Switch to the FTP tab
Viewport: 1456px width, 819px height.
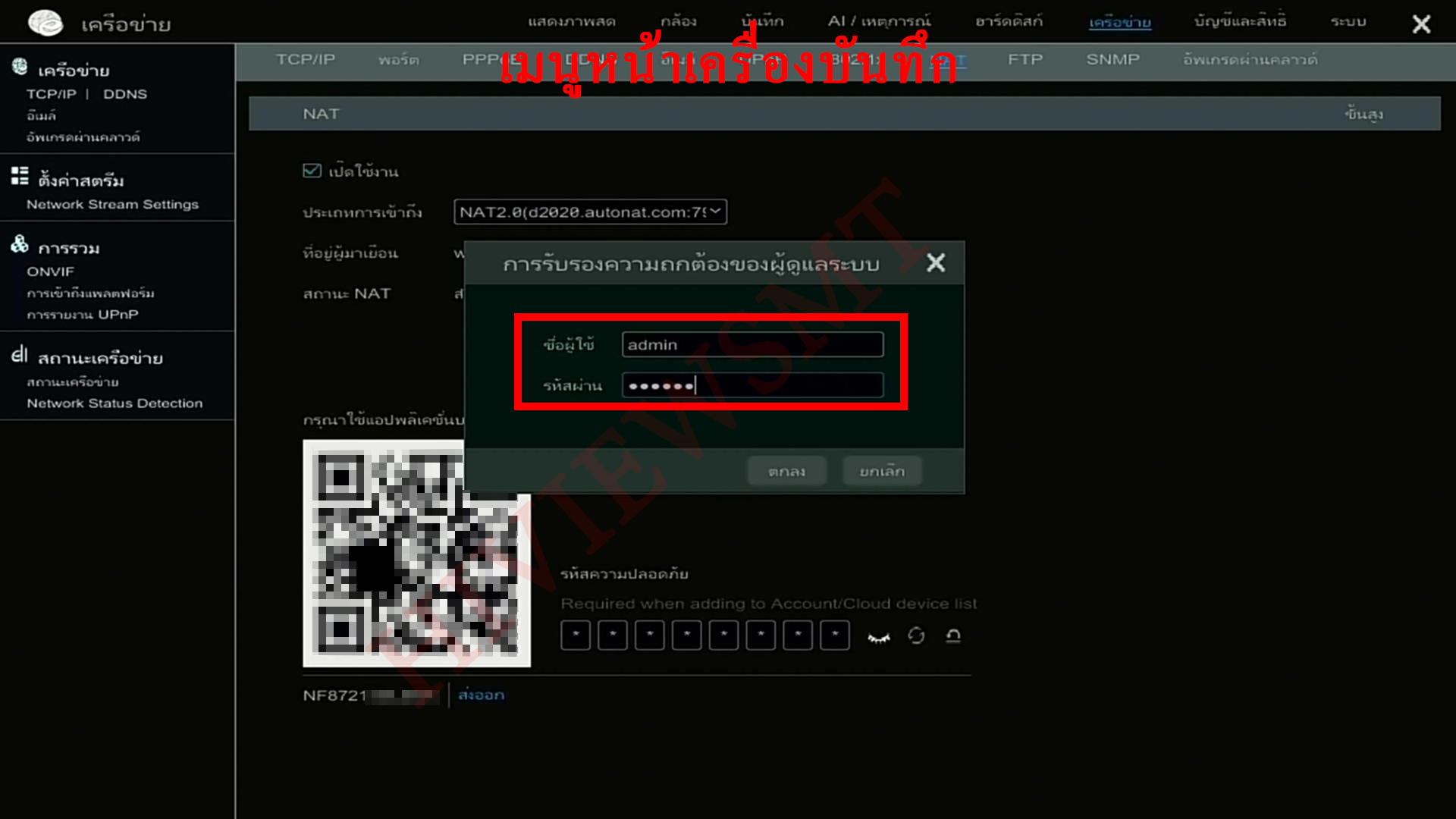pyautogui.click(x=1025, y=59)
